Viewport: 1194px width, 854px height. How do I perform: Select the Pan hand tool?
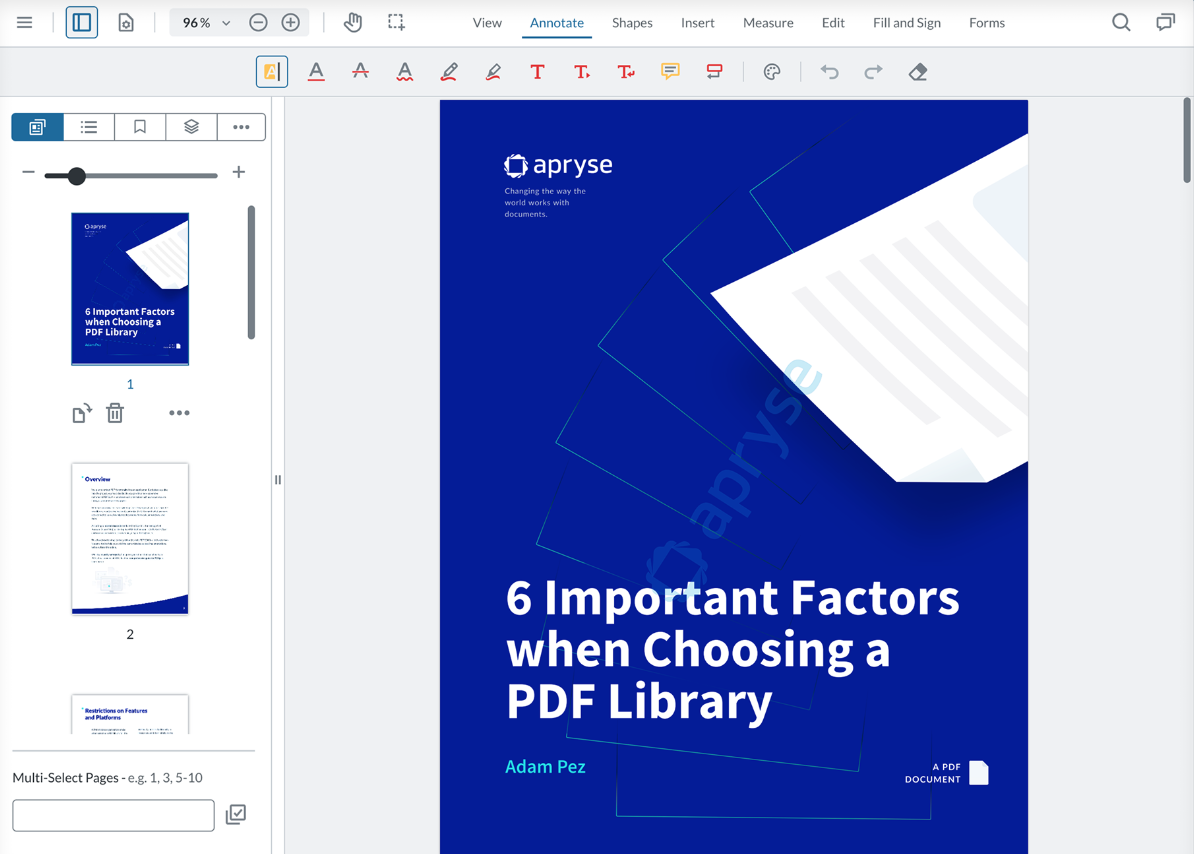(x=353, y=23)
